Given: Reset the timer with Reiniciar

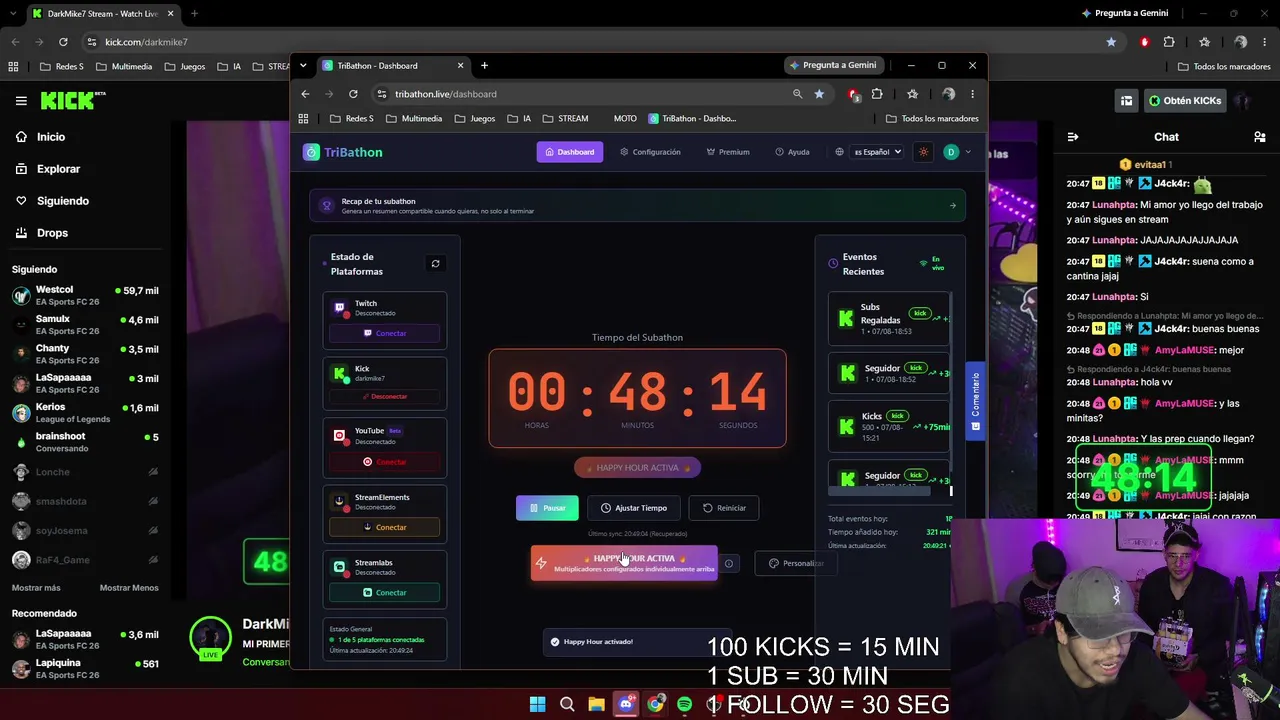Looking at the screenshot, I should pos(724,508).
